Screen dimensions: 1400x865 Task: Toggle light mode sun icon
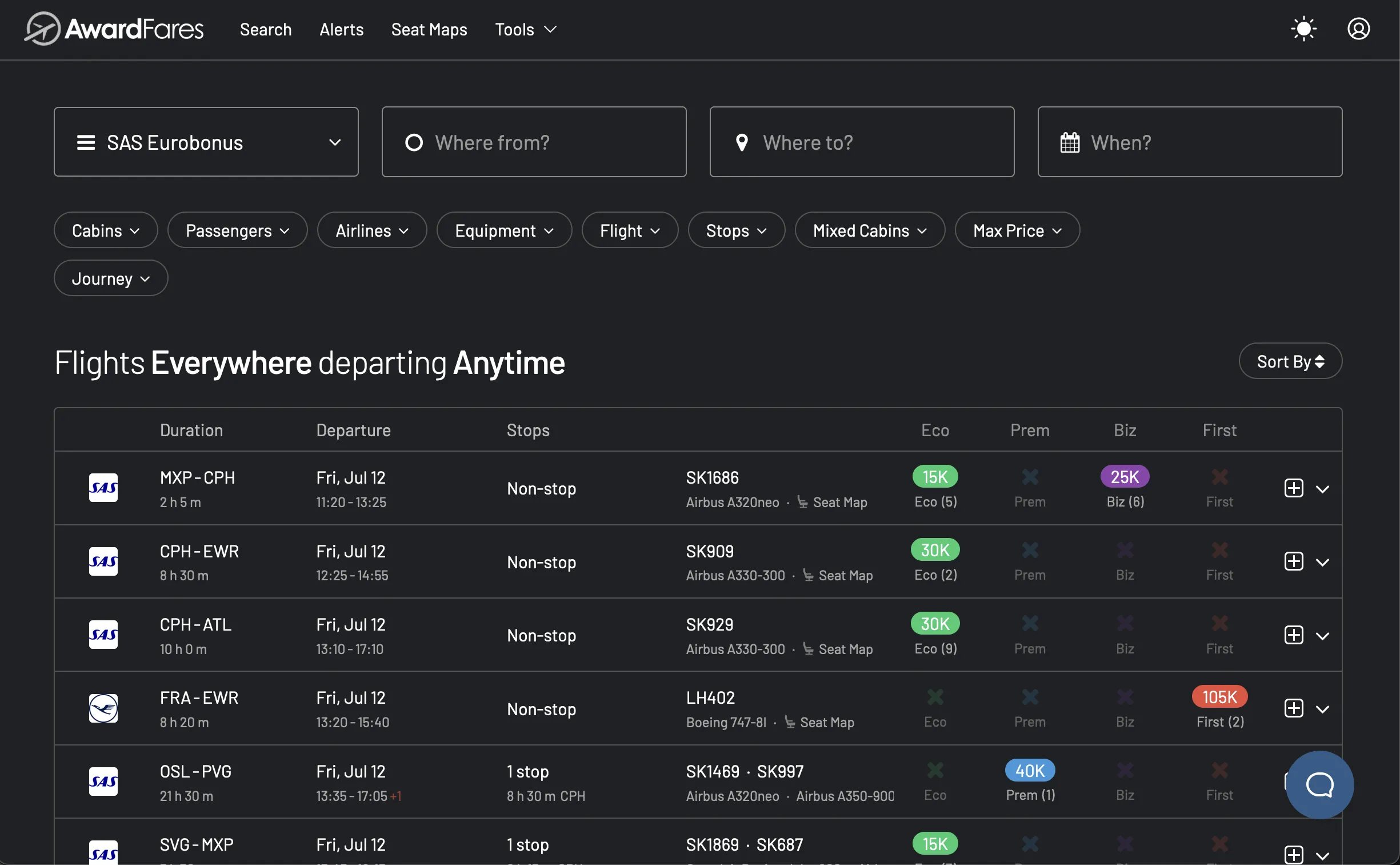coord(1303,29)
